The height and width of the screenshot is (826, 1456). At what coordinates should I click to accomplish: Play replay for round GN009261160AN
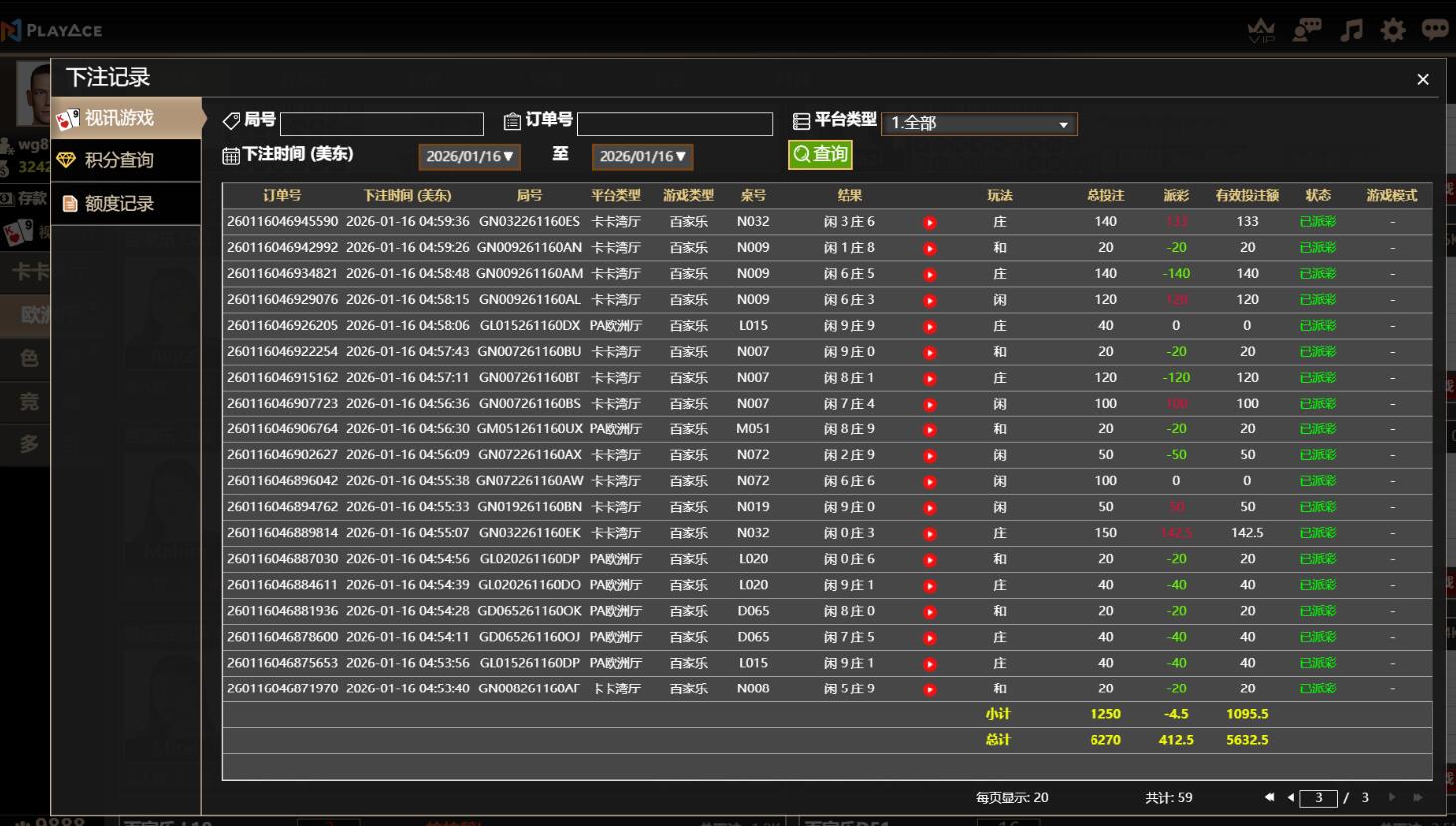pos(930,249)
